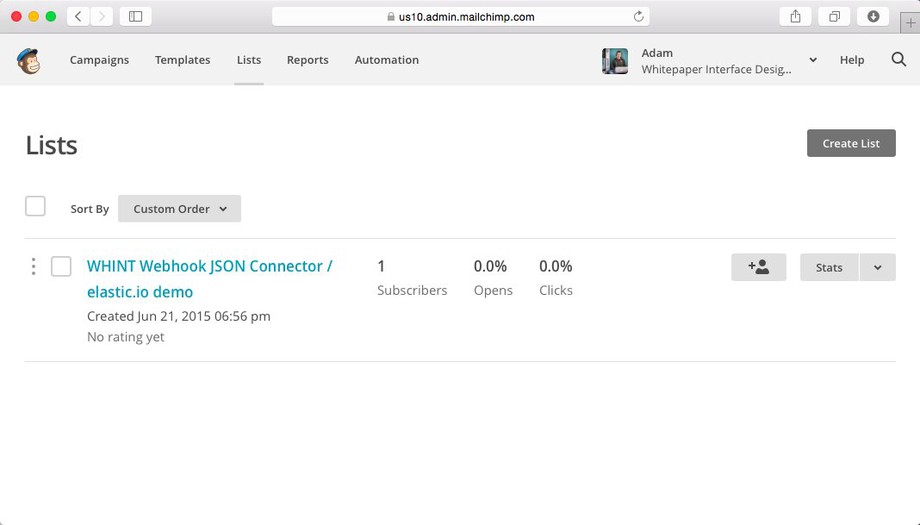This screenshot has width=920, height=525.
Task: Click the Adam Whitepaper Interface account name
Action: (x=716, y=61)
